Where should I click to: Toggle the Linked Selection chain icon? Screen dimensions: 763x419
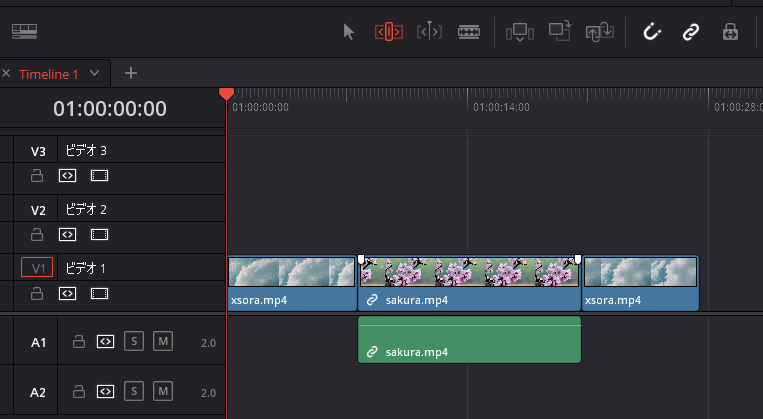(690, 32)
